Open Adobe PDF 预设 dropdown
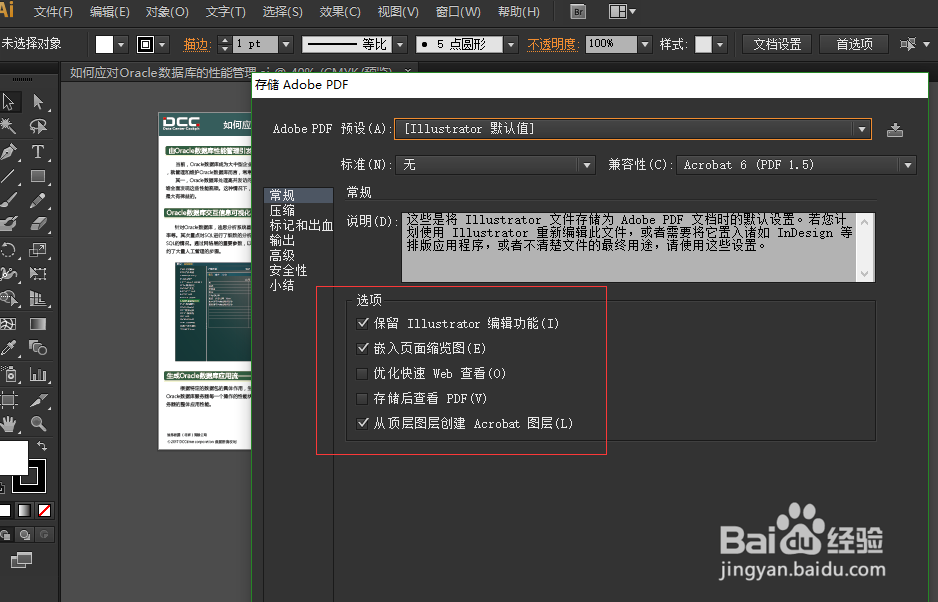Image resolution: width=938 pixels, height=602 pixels. (633, 129)
